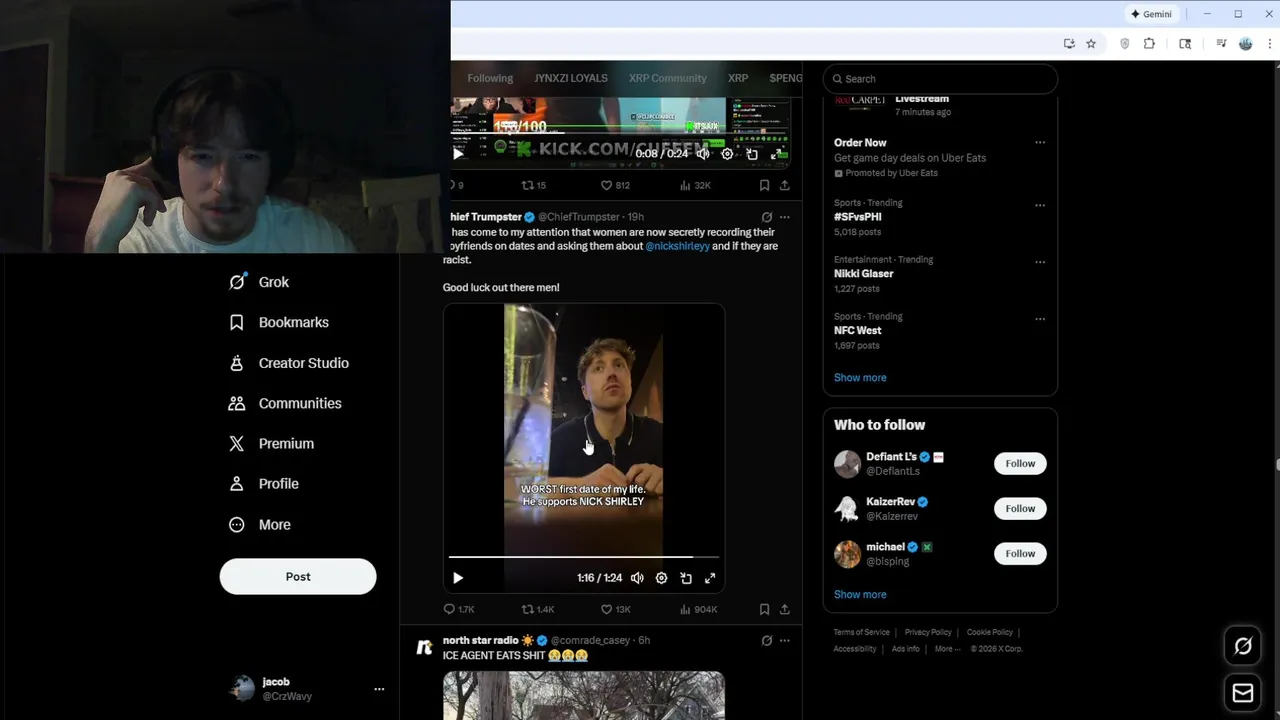Viewport: 1280px width, 720px height.
Task: View analytics showing 904K views
Action: point(698,609)
